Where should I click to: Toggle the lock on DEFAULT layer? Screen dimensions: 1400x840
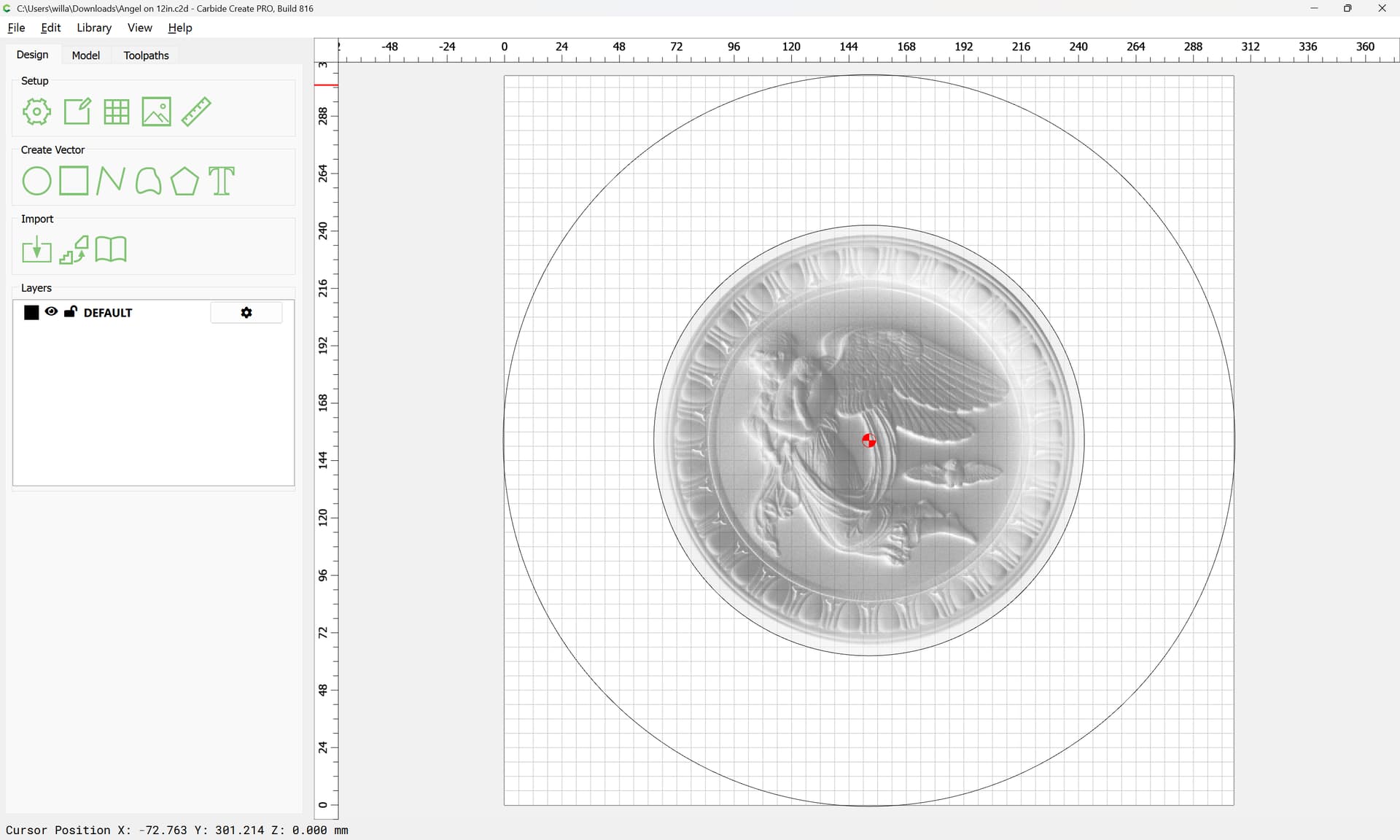[71, 311]
